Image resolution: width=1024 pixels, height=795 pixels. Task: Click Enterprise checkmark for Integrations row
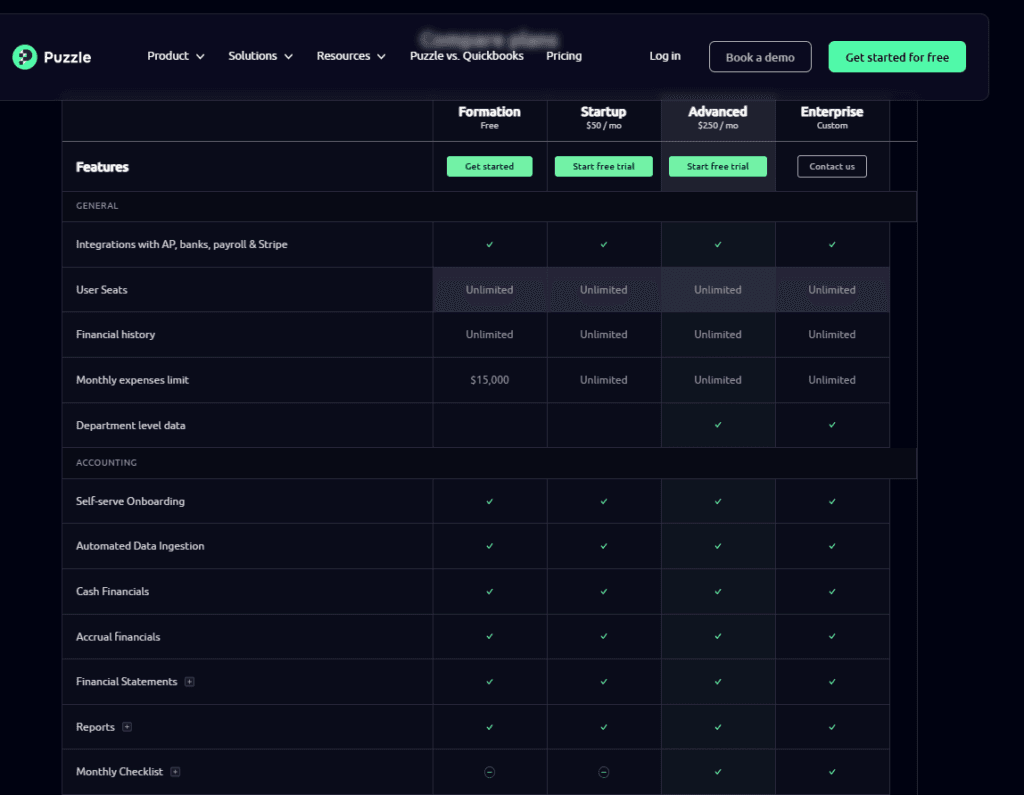(832, 245)
